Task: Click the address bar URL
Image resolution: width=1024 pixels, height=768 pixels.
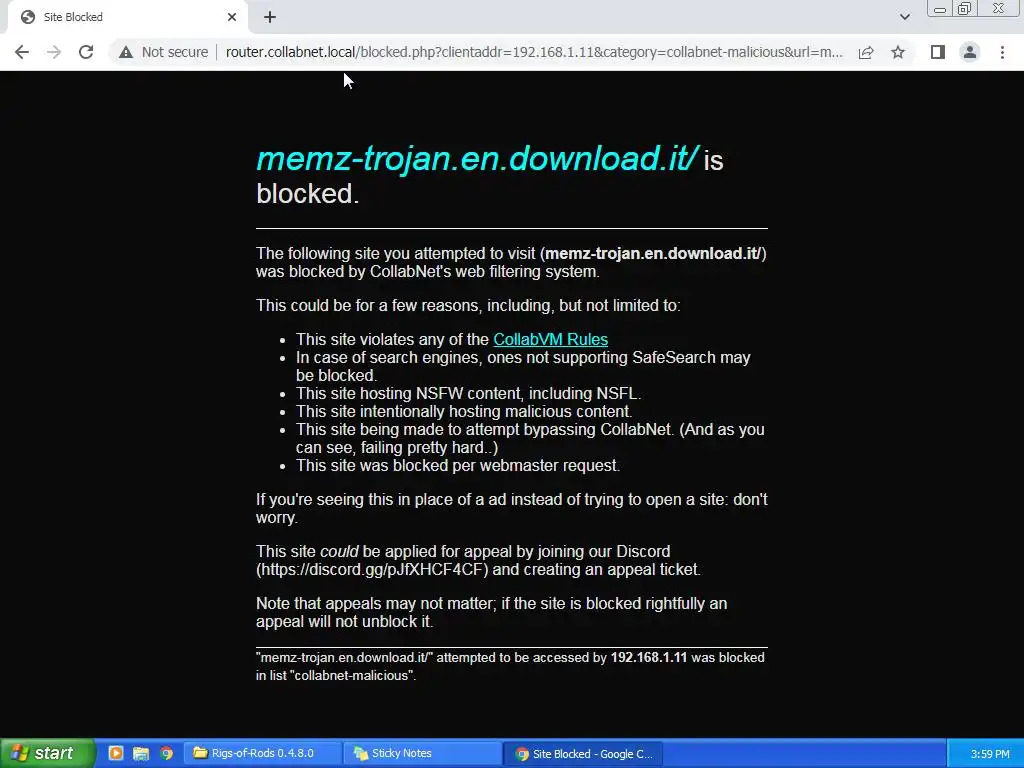Action: tap(534, 52)
